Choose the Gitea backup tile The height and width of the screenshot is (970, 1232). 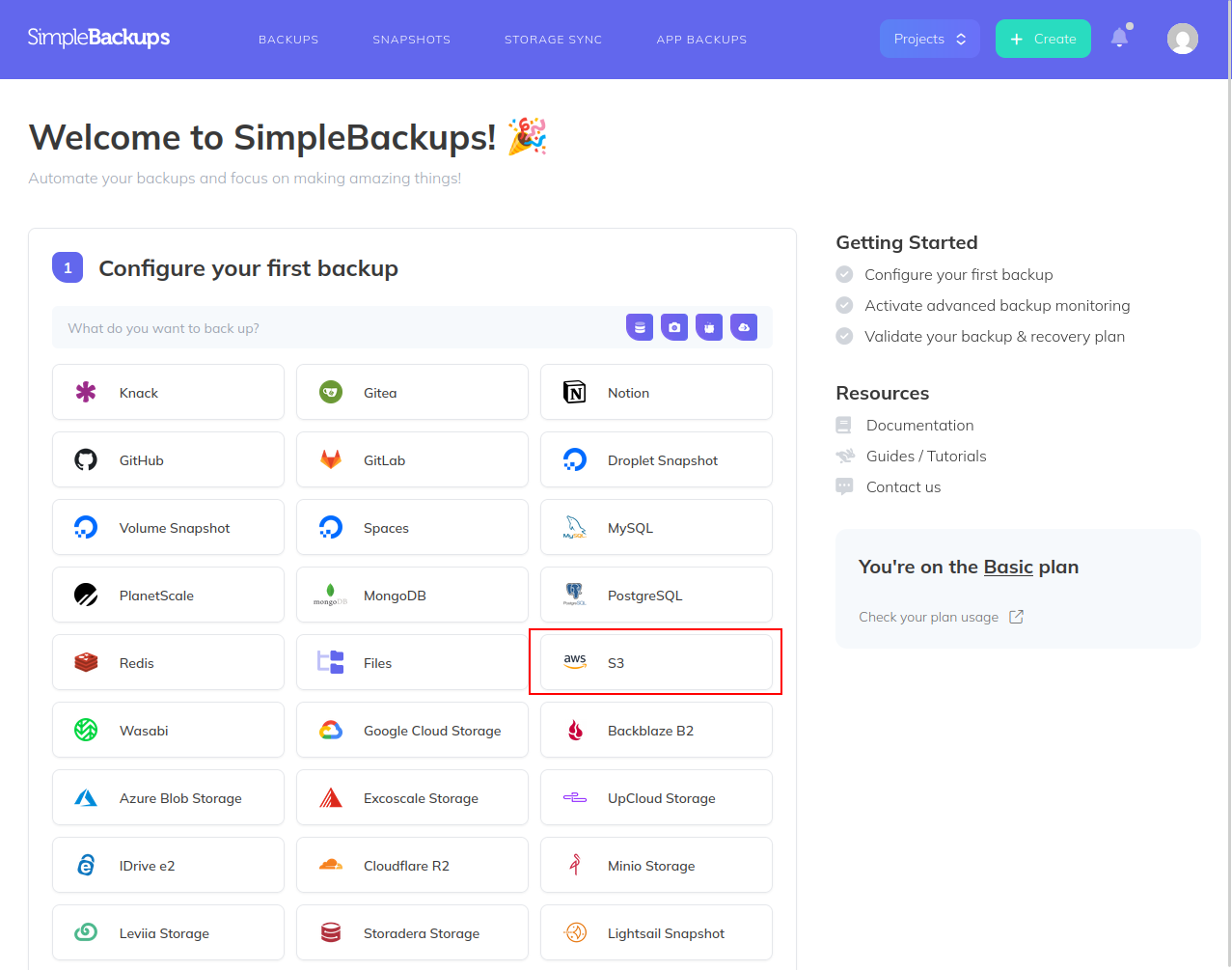click(x=412, y=392)
